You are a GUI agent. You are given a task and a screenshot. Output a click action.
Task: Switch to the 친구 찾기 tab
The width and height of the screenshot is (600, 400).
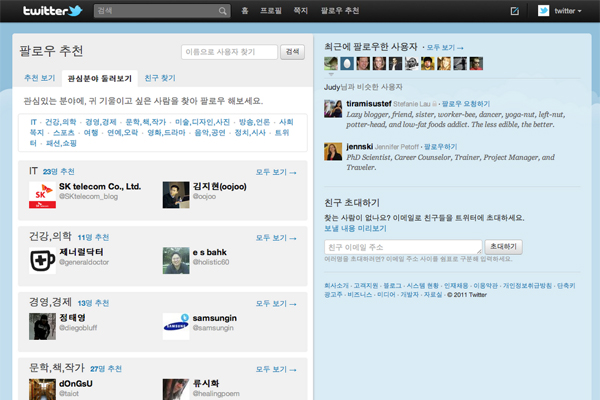[160, 78]
